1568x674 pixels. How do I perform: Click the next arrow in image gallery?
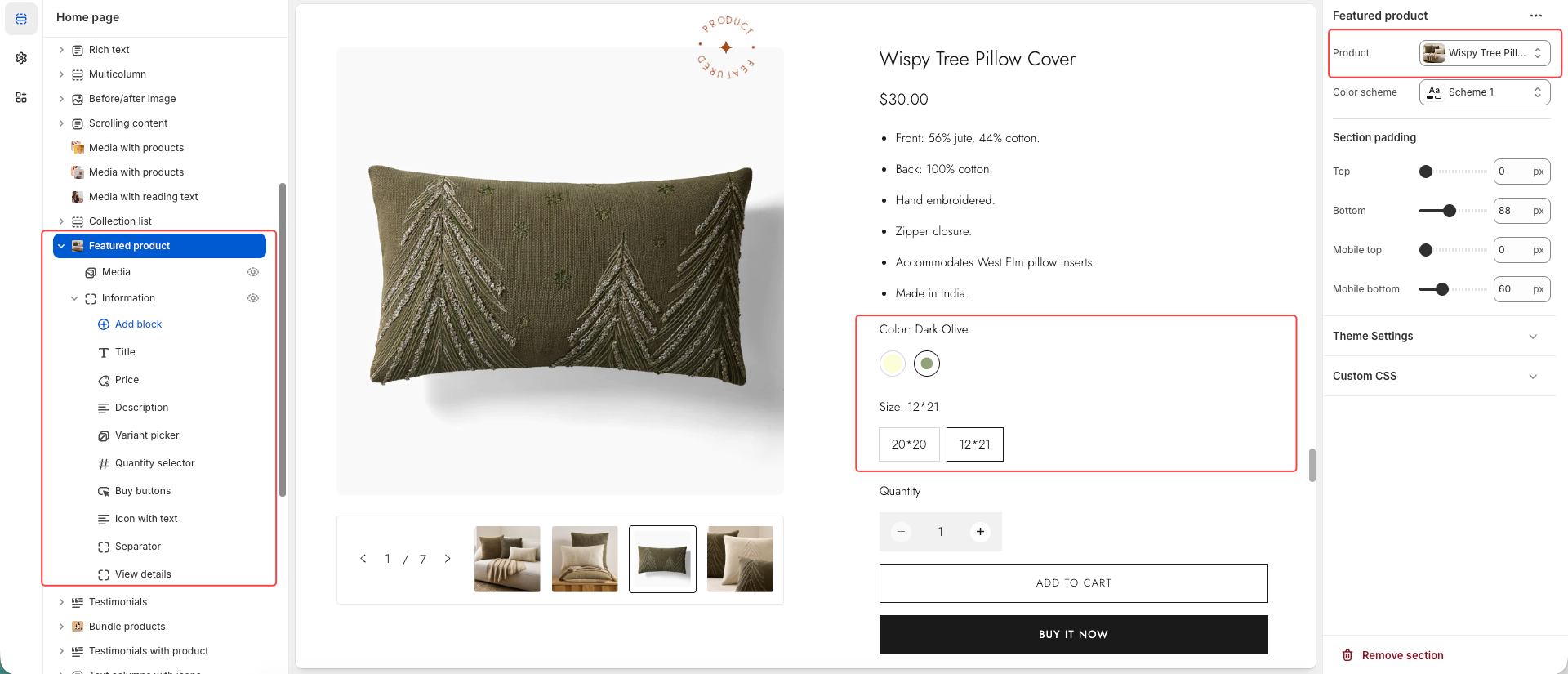[448, 559]
